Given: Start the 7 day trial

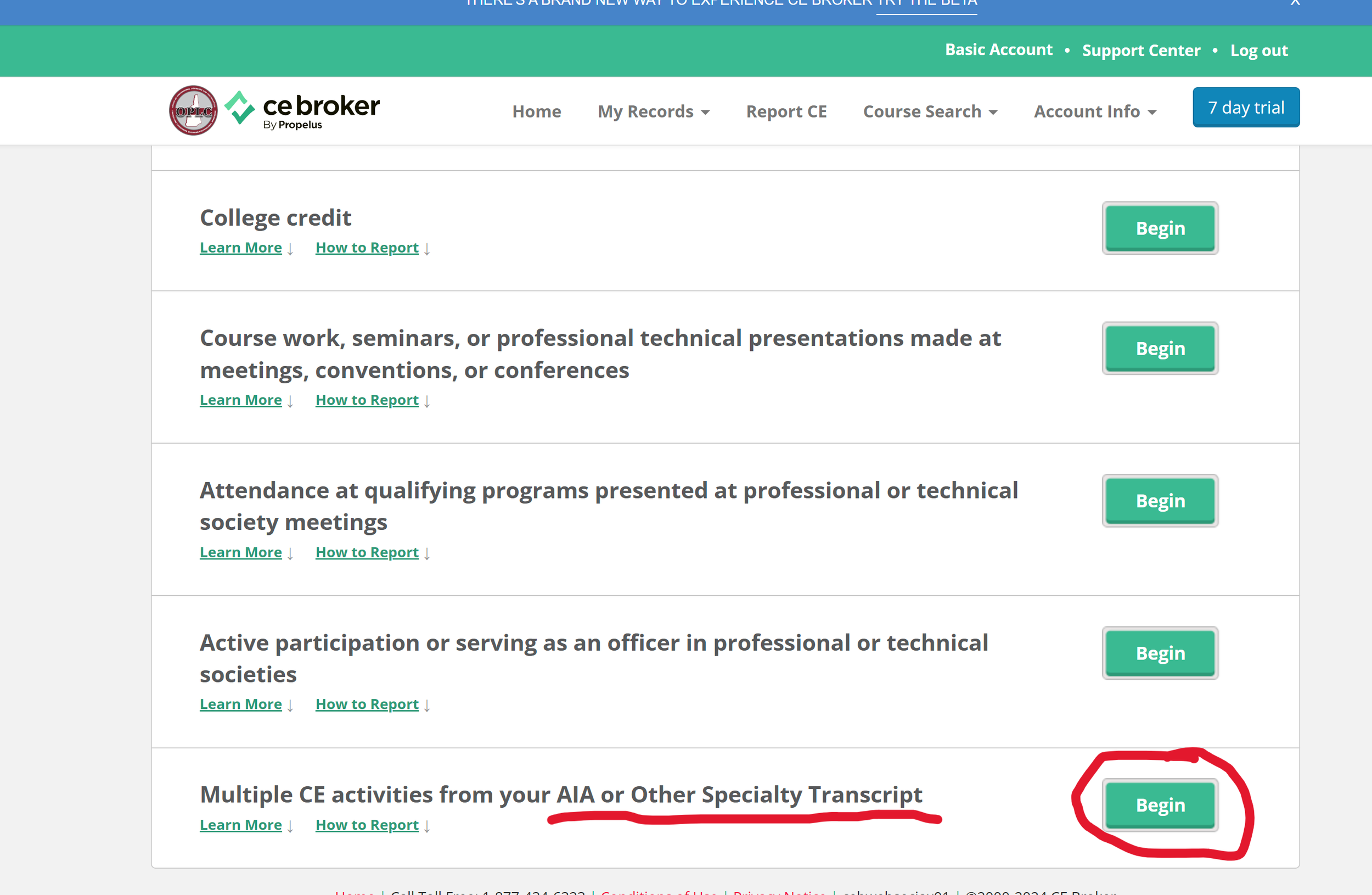Looking at the screenshot, I should [1245, 107].
